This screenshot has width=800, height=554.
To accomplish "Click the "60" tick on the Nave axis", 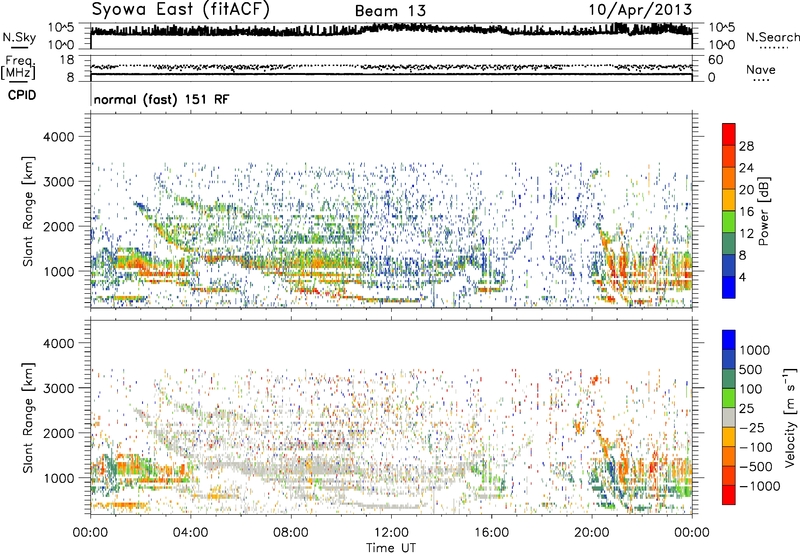I will [x=715, y=60].
